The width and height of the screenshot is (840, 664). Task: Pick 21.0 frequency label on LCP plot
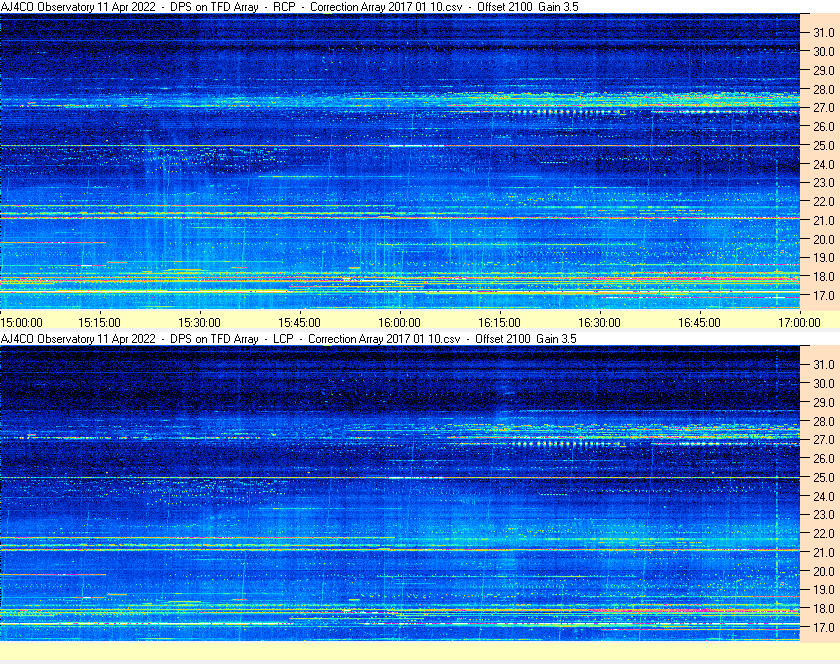coord(824,552)
